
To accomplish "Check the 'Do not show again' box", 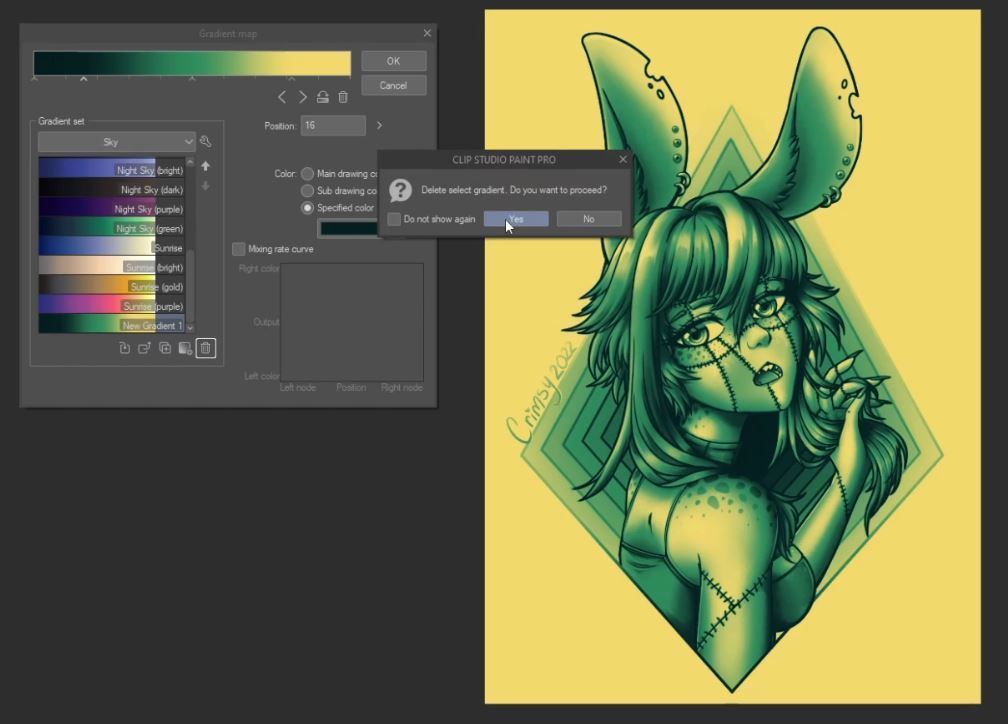I will pyautogui.click(x=394, y=219).
